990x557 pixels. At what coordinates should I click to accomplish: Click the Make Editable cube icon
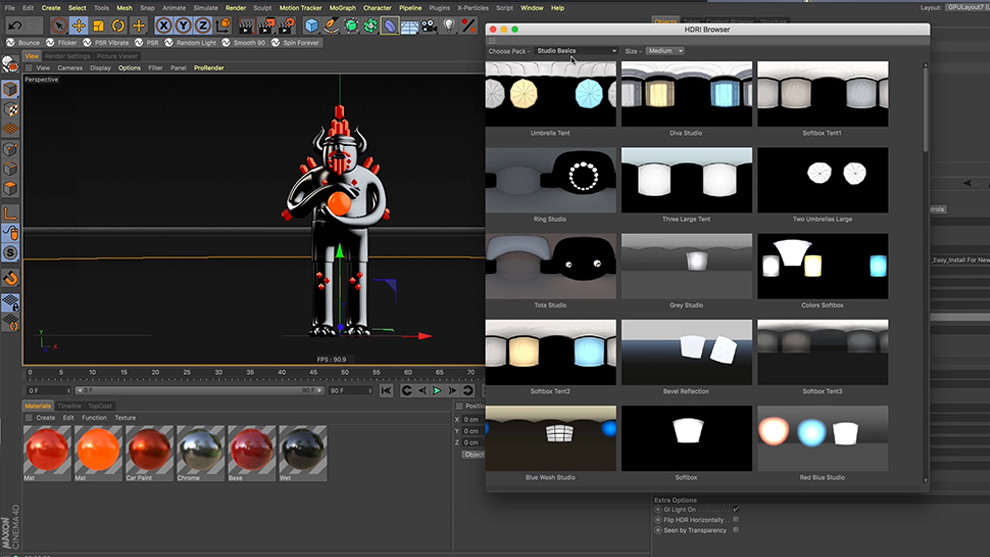pos(10,89)
